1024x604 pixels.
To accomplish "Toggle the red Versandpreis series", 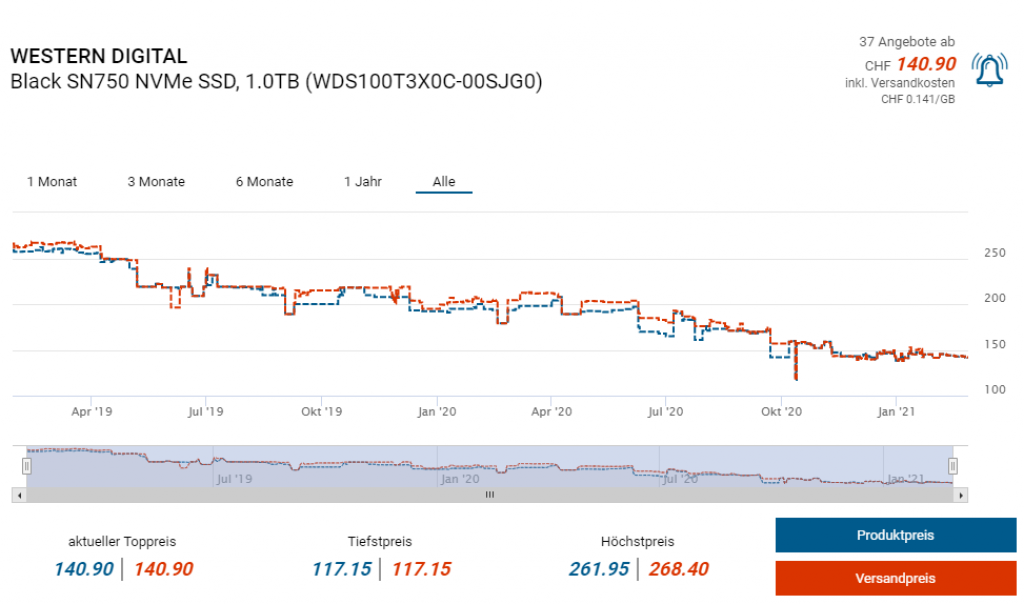I will coord(895,578).
